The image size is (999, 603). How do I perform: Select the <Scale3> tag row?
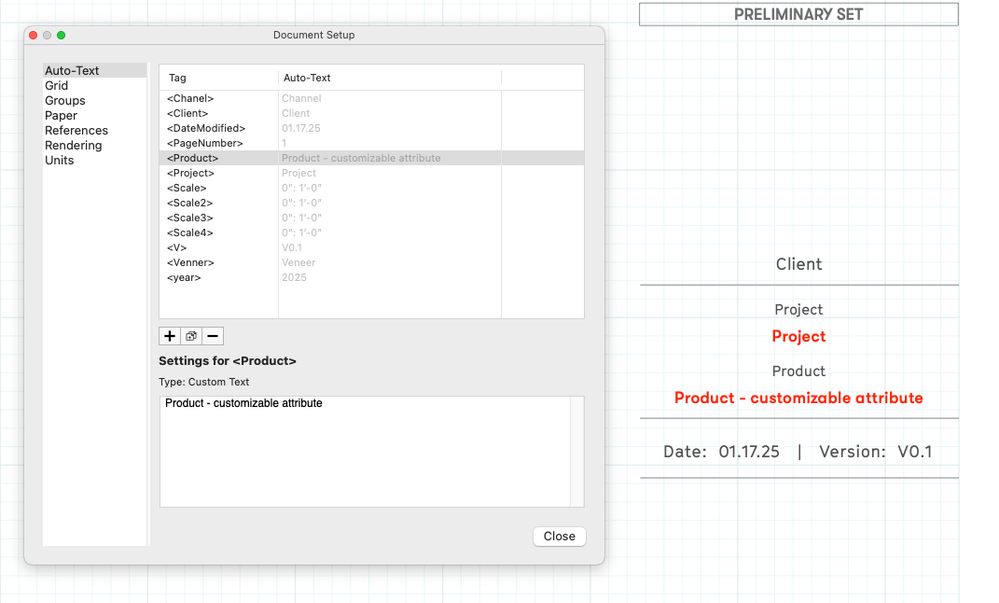371,218
